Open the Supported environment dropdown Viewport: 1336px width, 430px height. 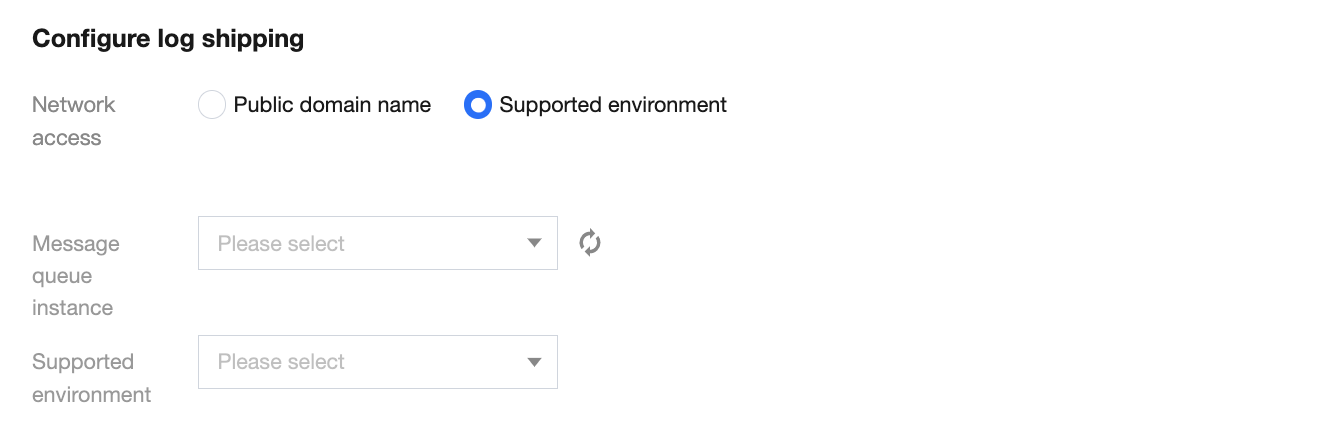377,362
